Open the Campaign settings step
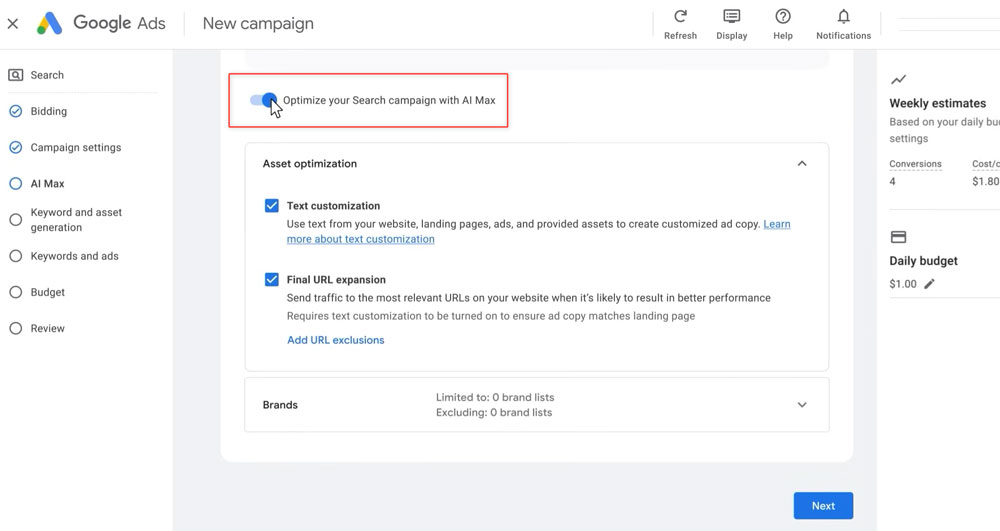The image size is (1000, 531). click(x=75, y=147)
